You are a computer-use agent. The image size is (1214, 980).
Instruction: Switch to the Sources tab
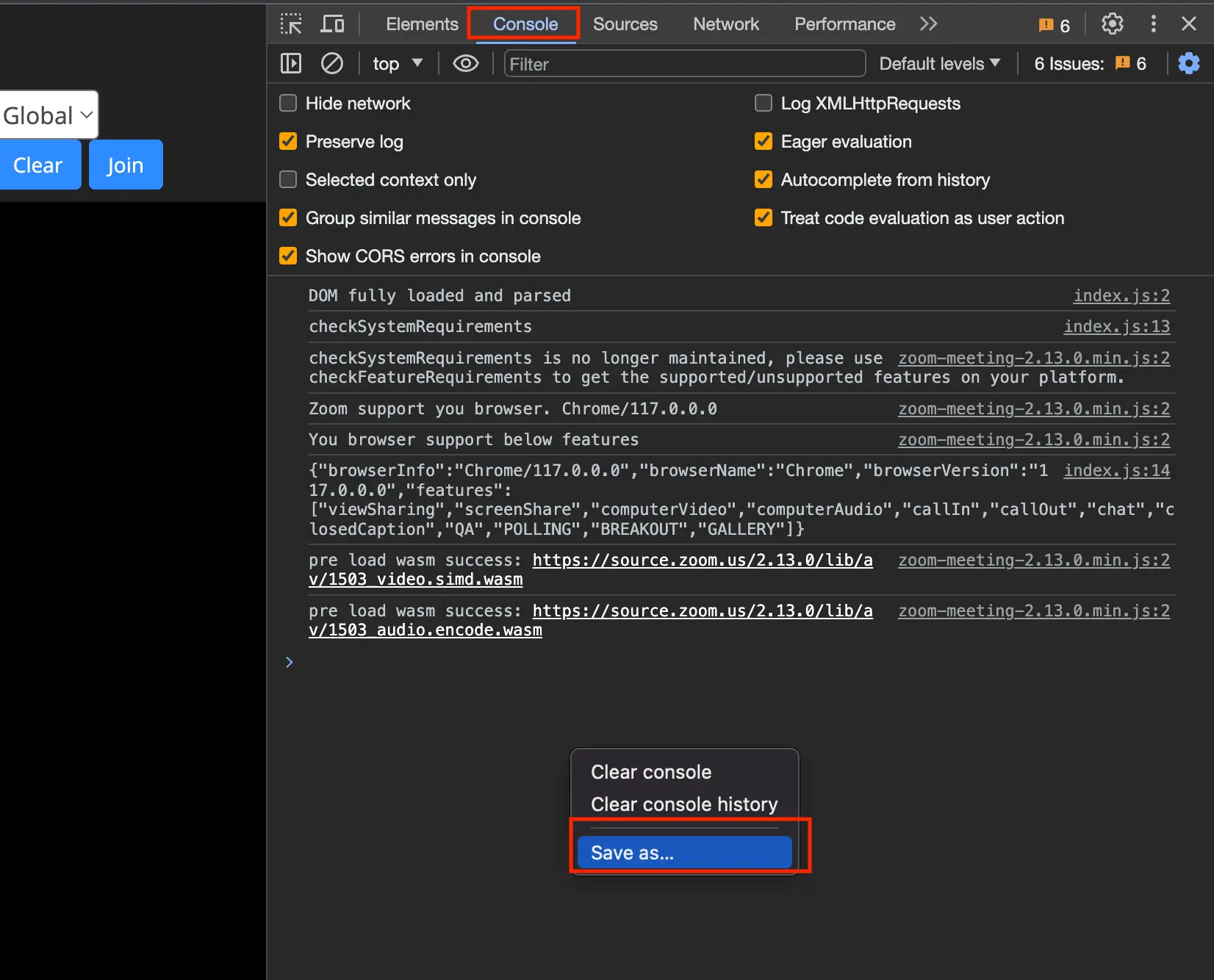click(x=625, y=24)
